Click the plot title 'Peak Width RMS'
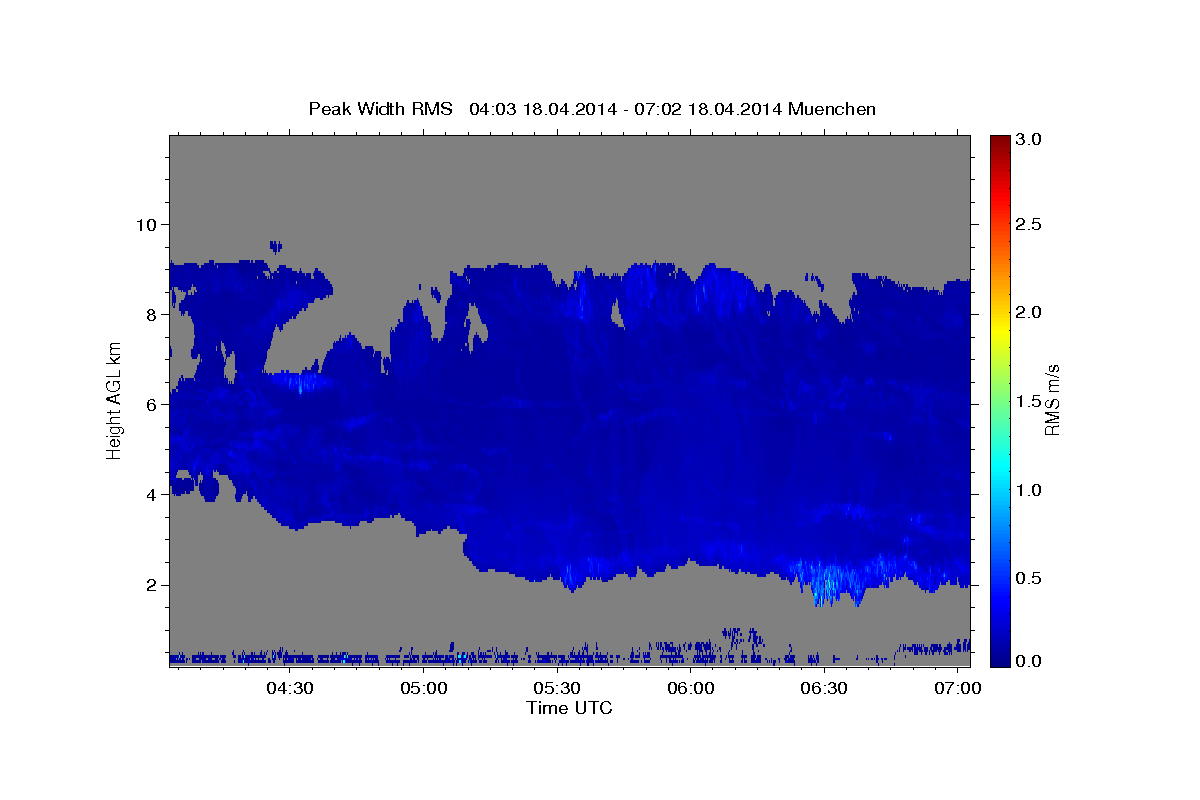The width and height of the screenshot is (1200, 800). (381, 109)
